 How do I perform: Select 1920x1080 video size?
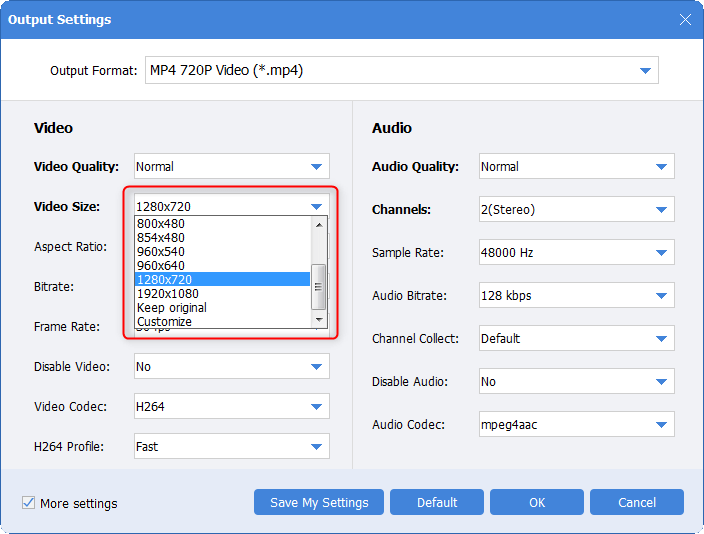[222, 293]
